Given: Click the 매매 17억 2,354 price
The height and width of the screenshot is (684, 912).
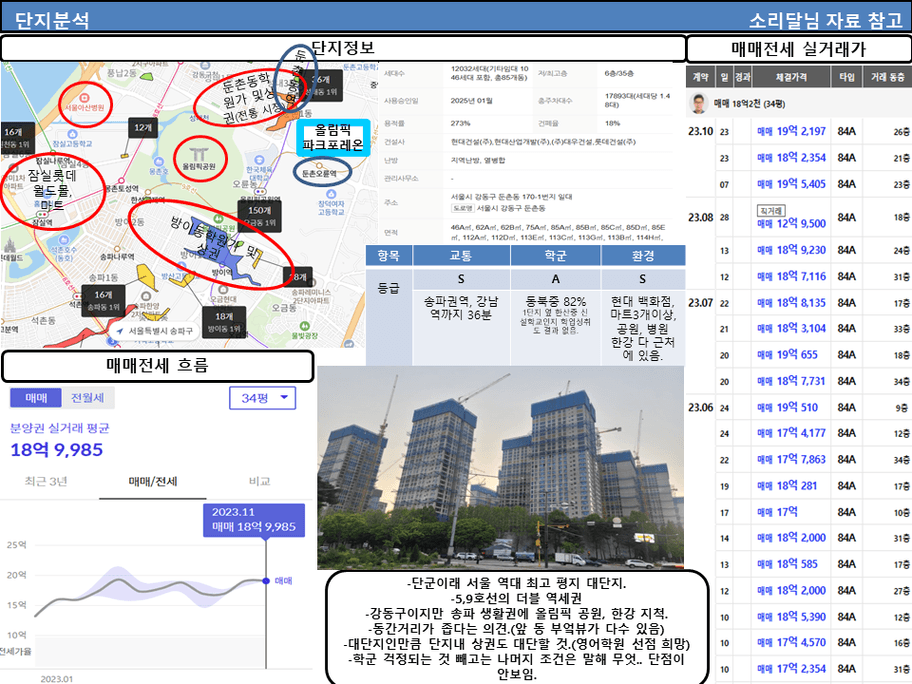Looking at the screenshot, I should click(791, 669).
